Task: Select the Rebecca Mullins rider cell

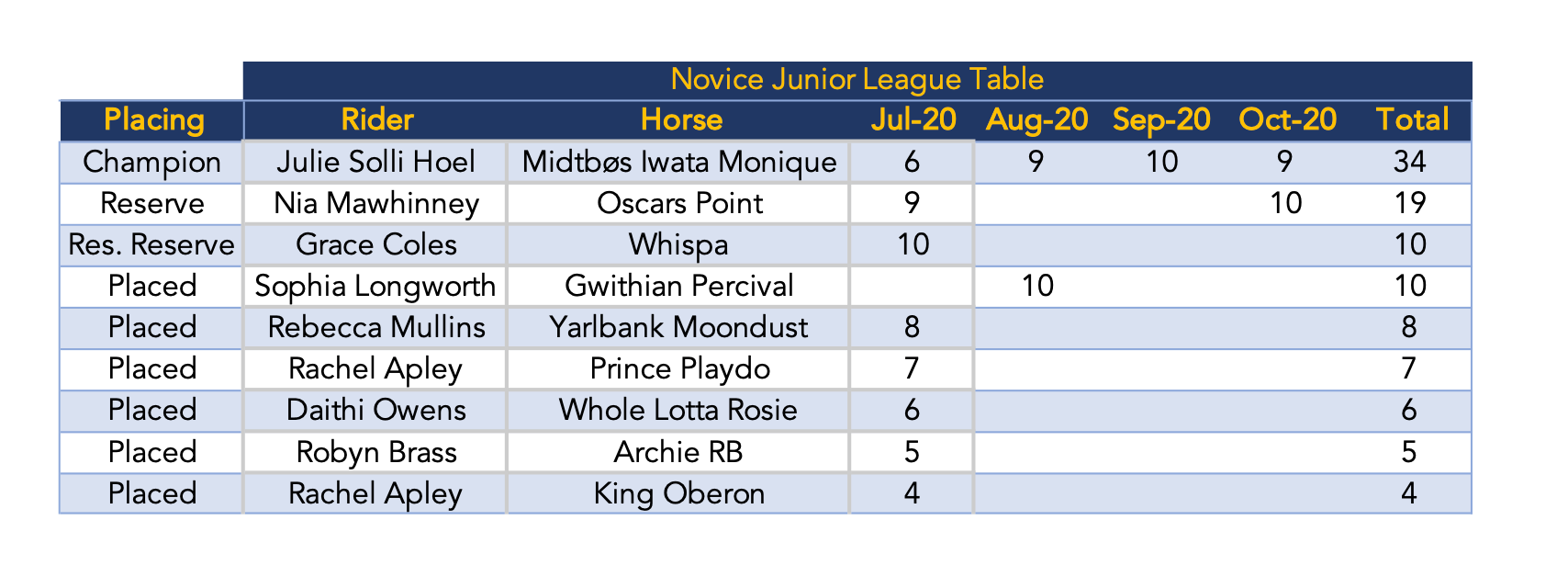Action: [x=375, y=328]
